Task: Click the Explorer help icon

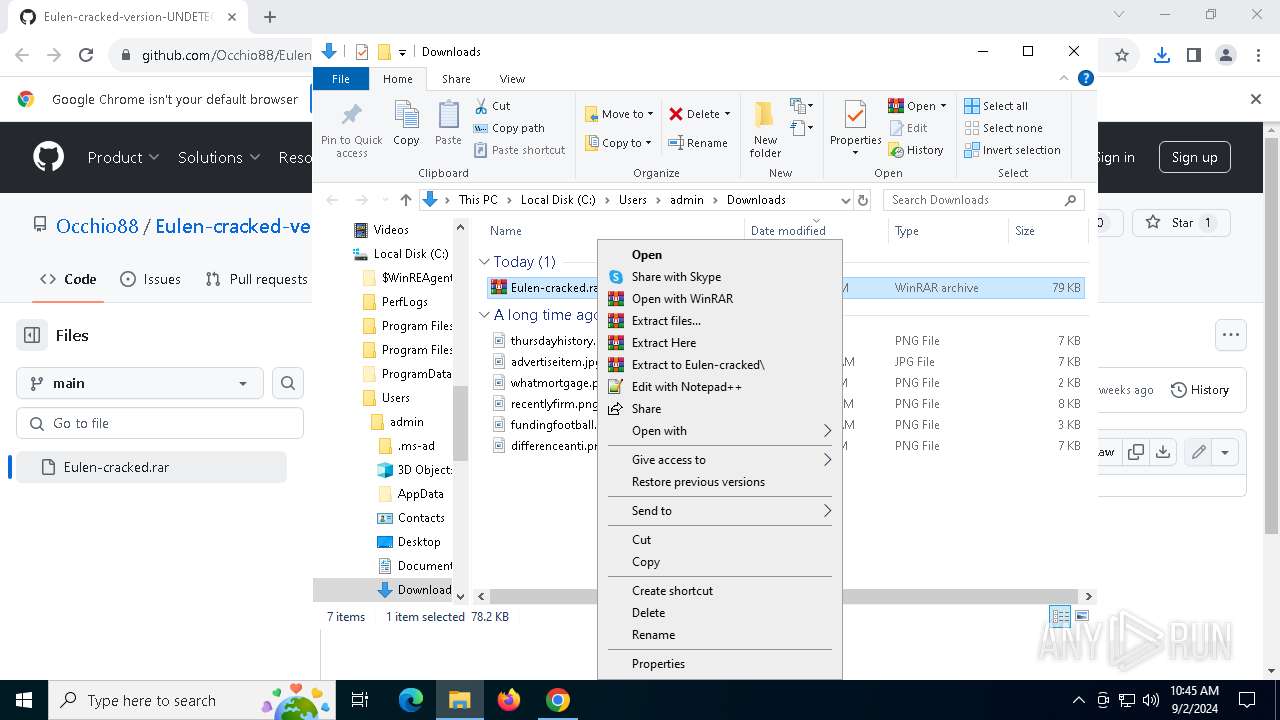Action: (1085, 78)
